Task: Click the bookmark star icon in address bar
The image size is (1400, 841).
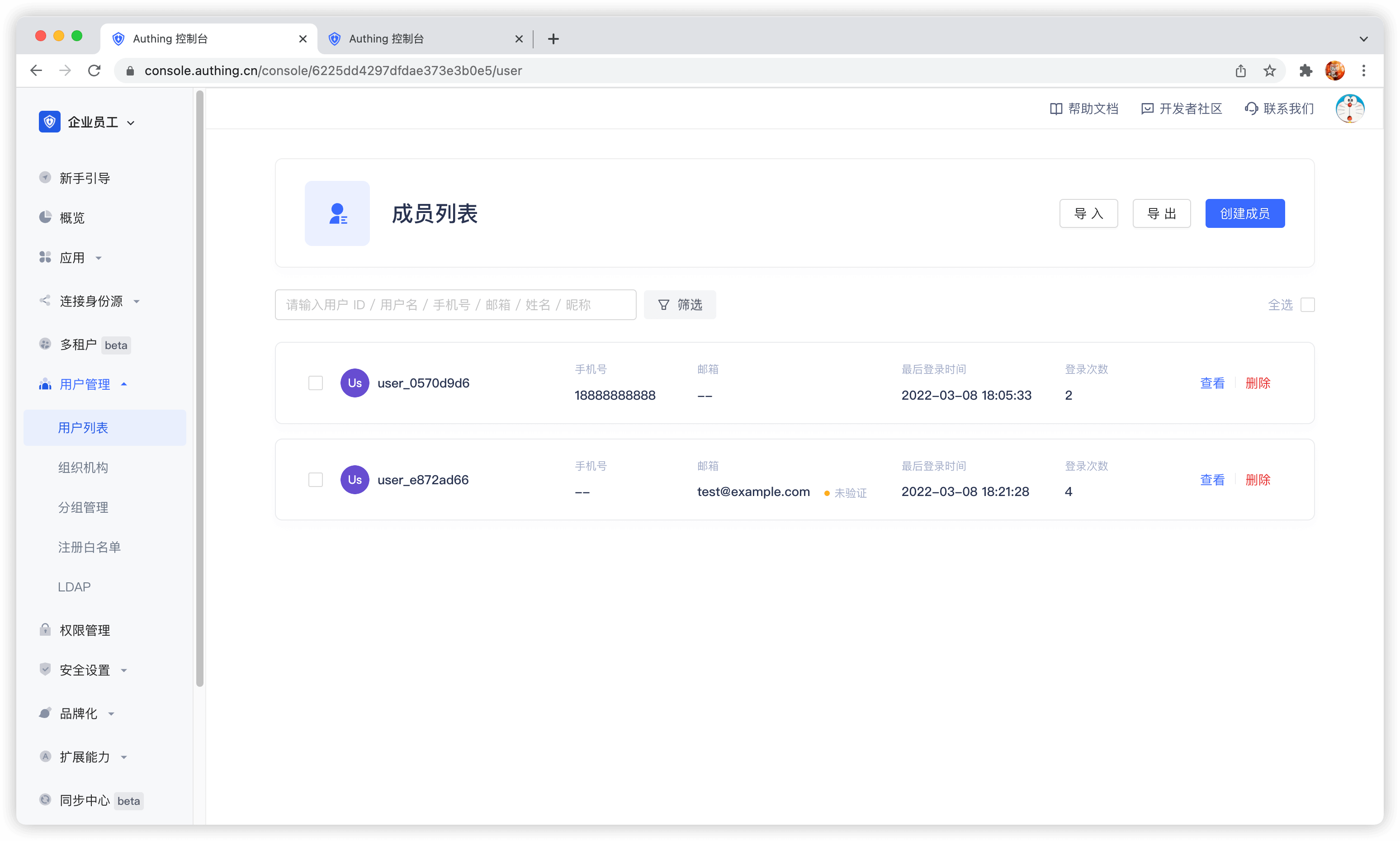Action: point(1269,71)
